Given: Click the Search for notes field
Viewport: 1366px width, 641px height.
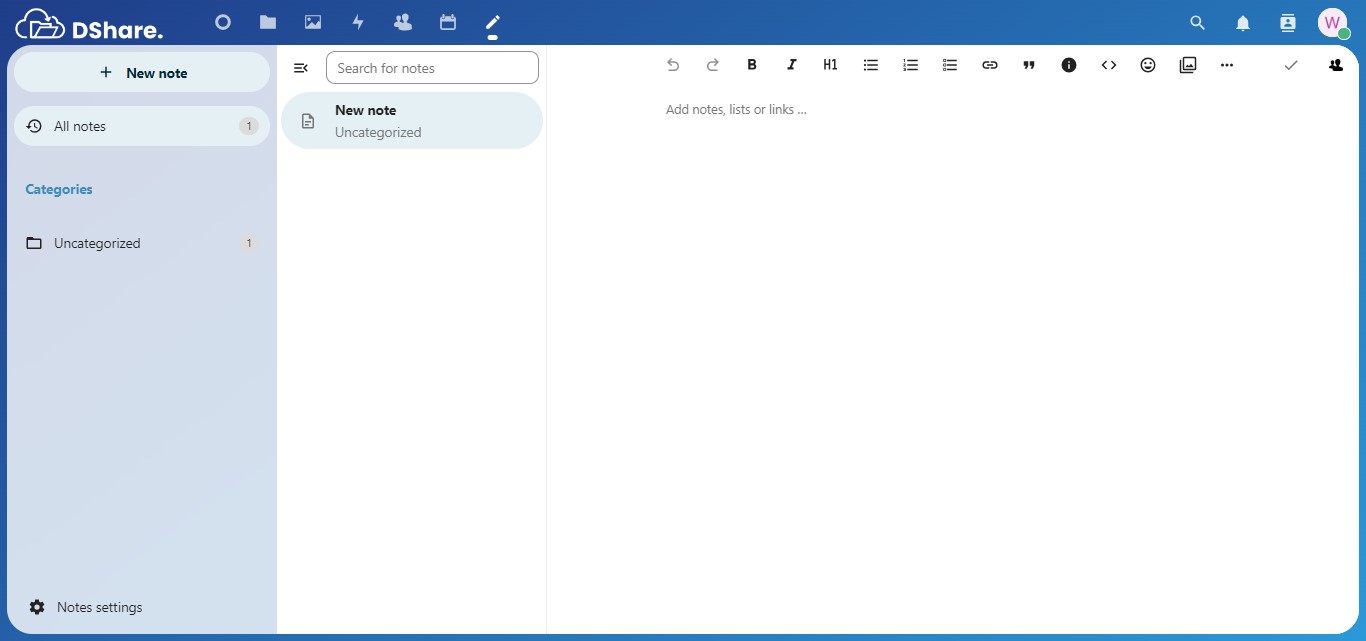Looking at the screenshot, I should (x=432, y=68).
